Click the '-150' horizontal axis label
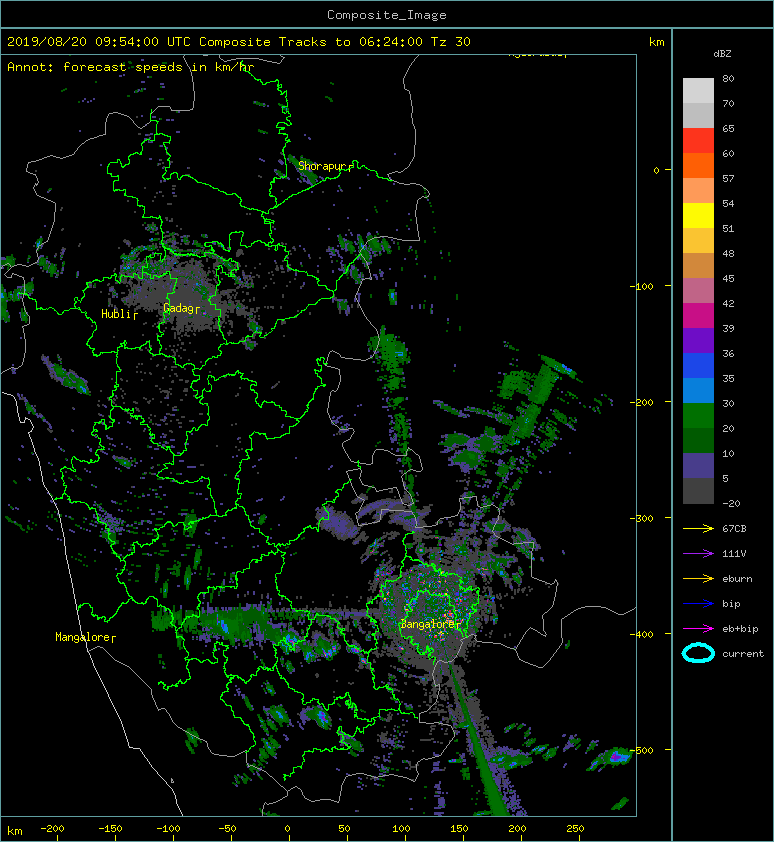774x842 pixels. (x=110, y=829)
